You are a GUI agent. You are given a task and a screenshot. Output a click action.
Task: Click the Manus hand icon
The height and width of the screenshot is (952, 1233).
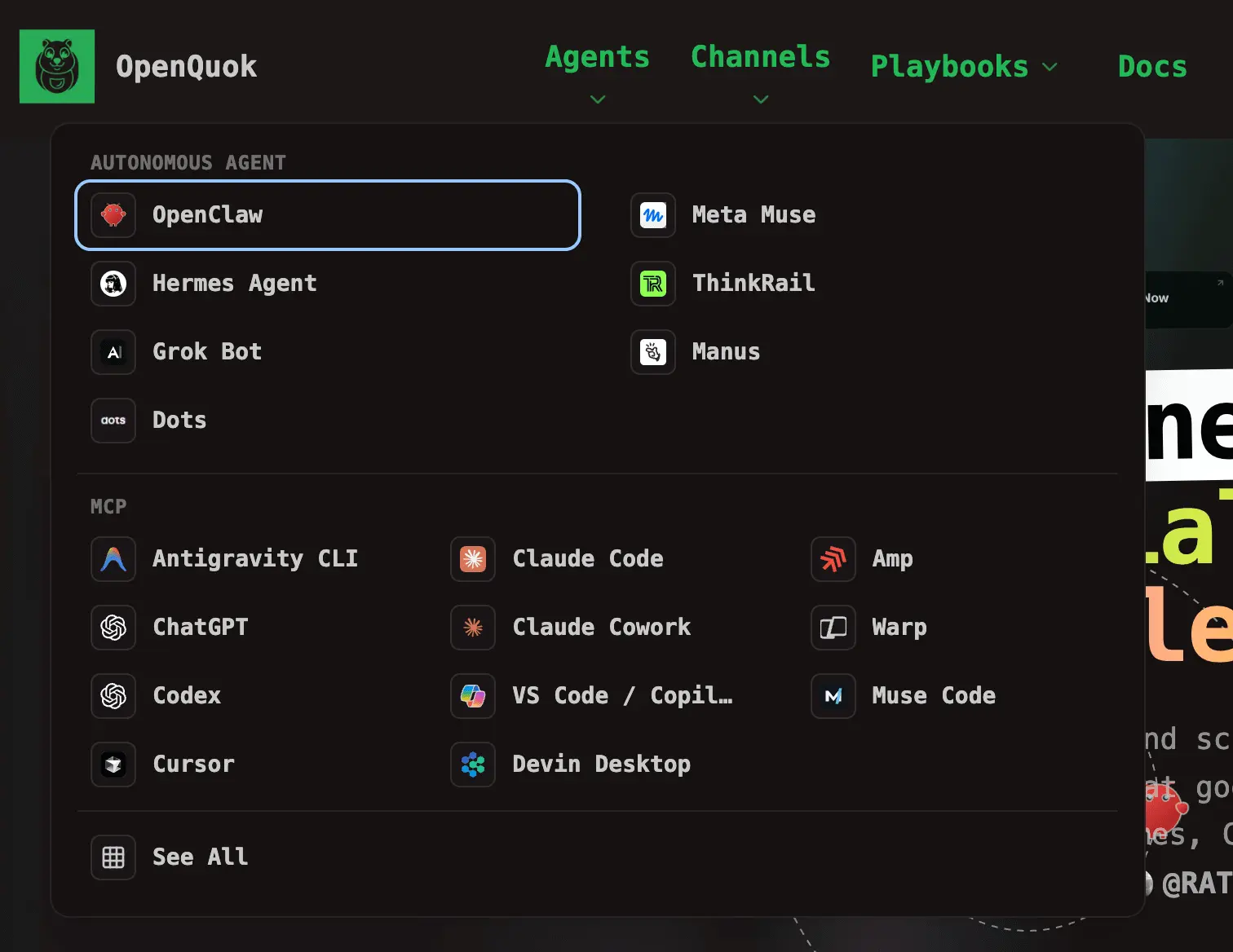pyautogui.click(x=653, y=352)
